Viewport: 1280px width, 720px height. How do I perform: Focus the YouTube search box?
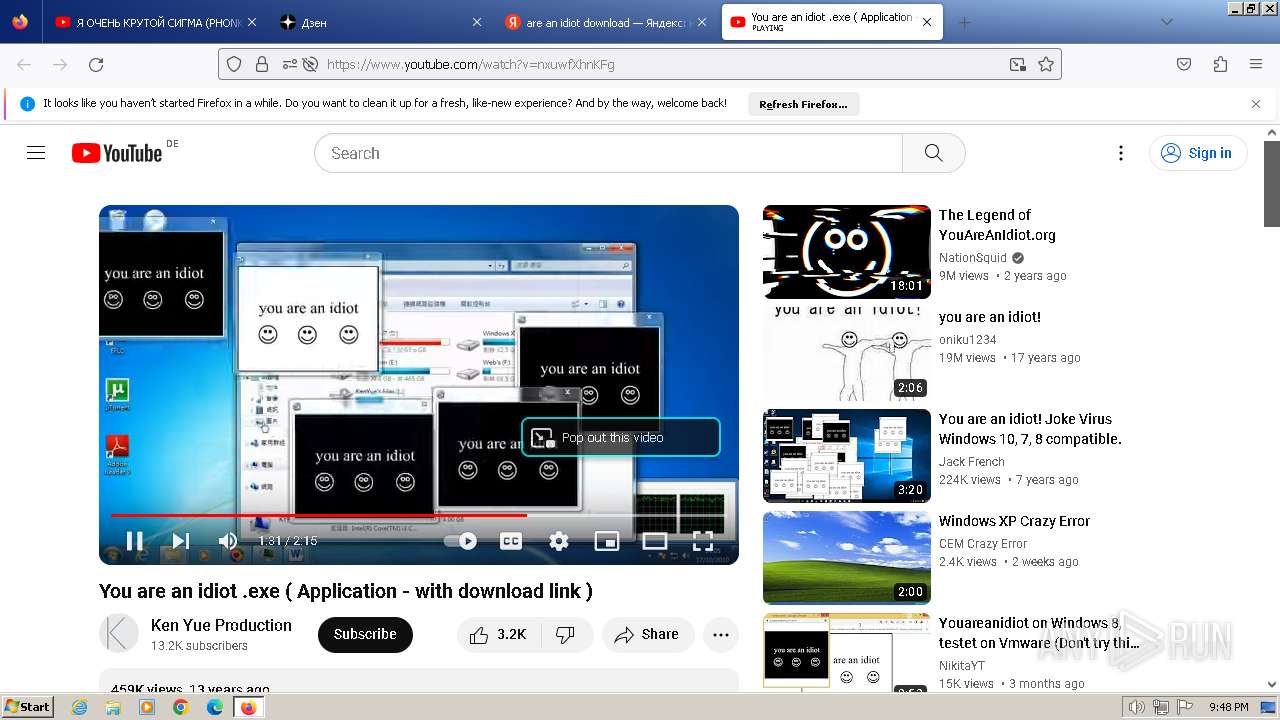click(608, 153)
